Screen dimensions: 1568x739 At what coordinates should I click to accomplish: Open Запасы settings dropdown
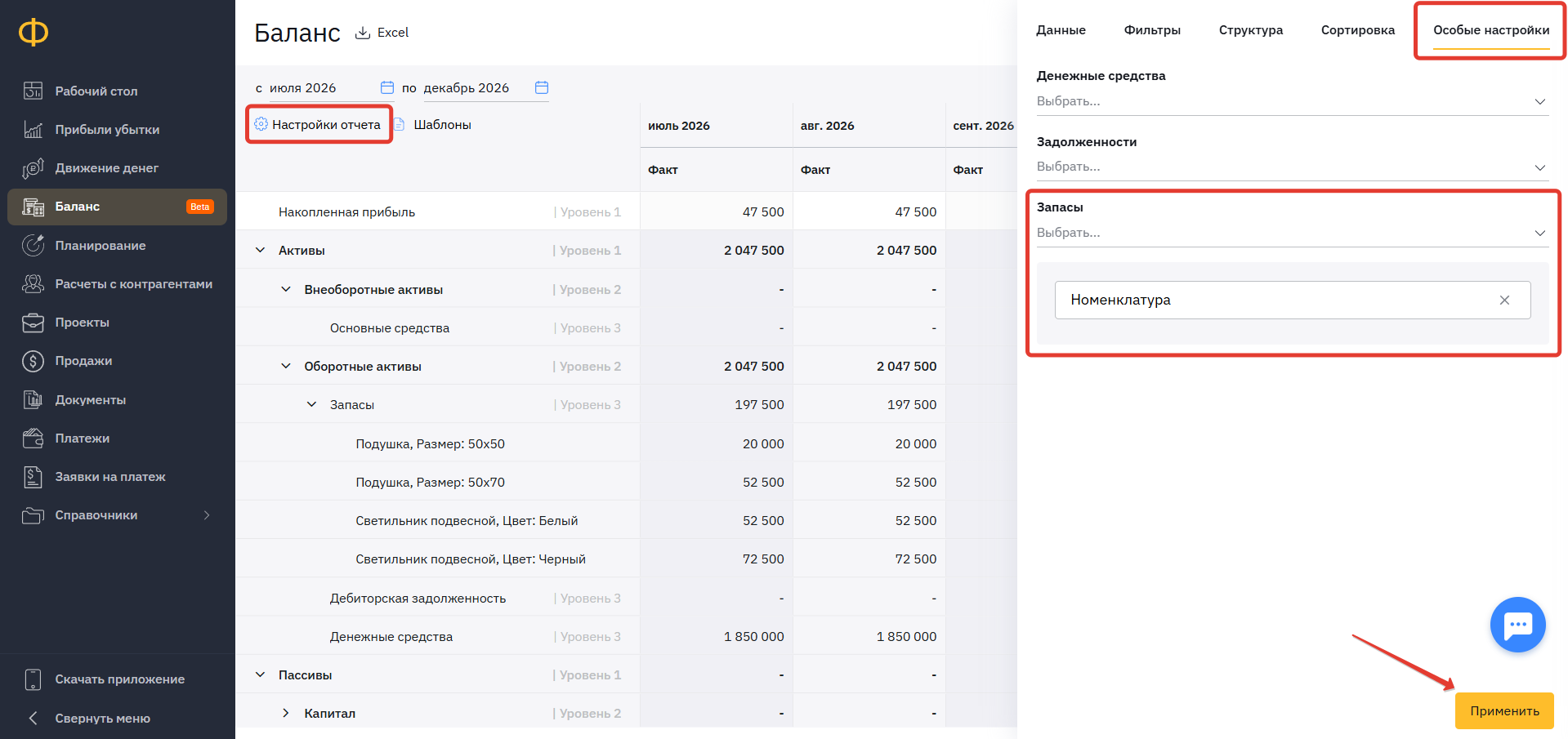pos(1293,233)
